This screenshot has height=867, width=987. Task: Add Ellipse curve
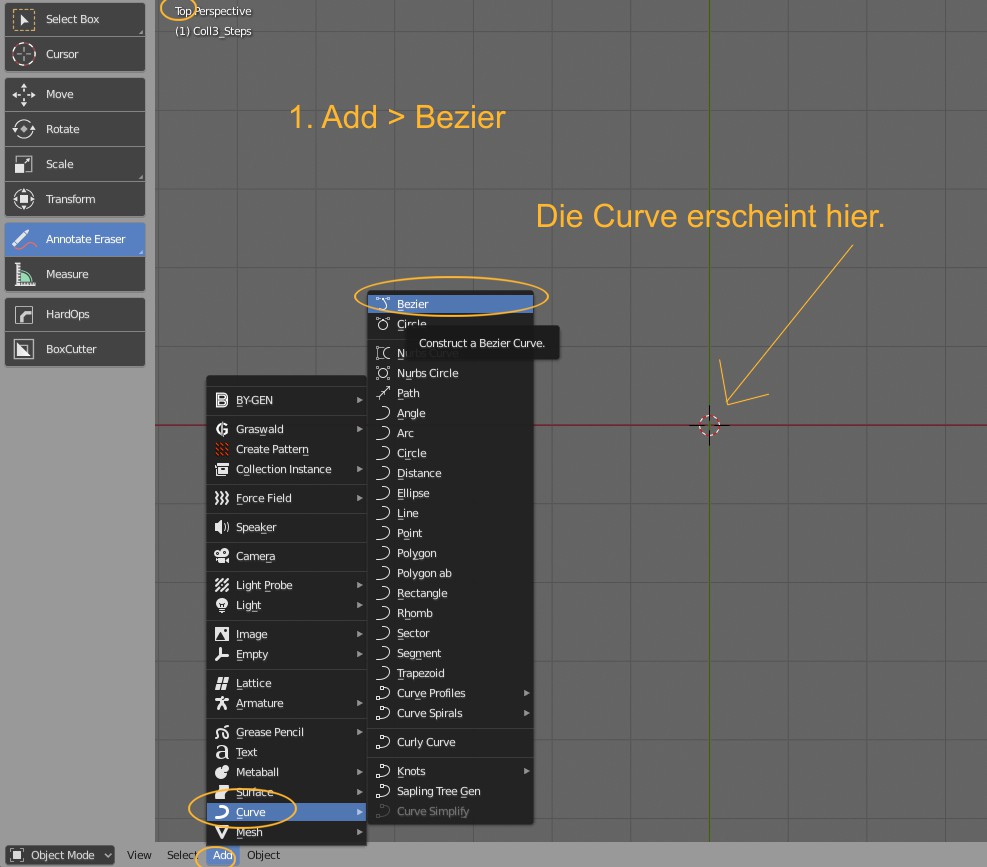click(450, 494)
